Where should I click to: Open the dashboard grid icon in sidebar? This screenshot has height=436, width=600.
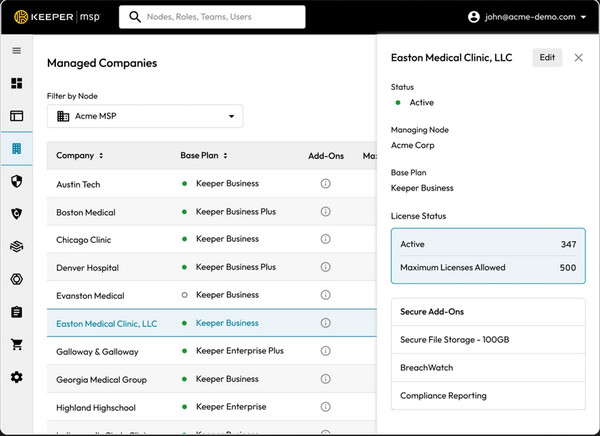[x=16, y=83]
